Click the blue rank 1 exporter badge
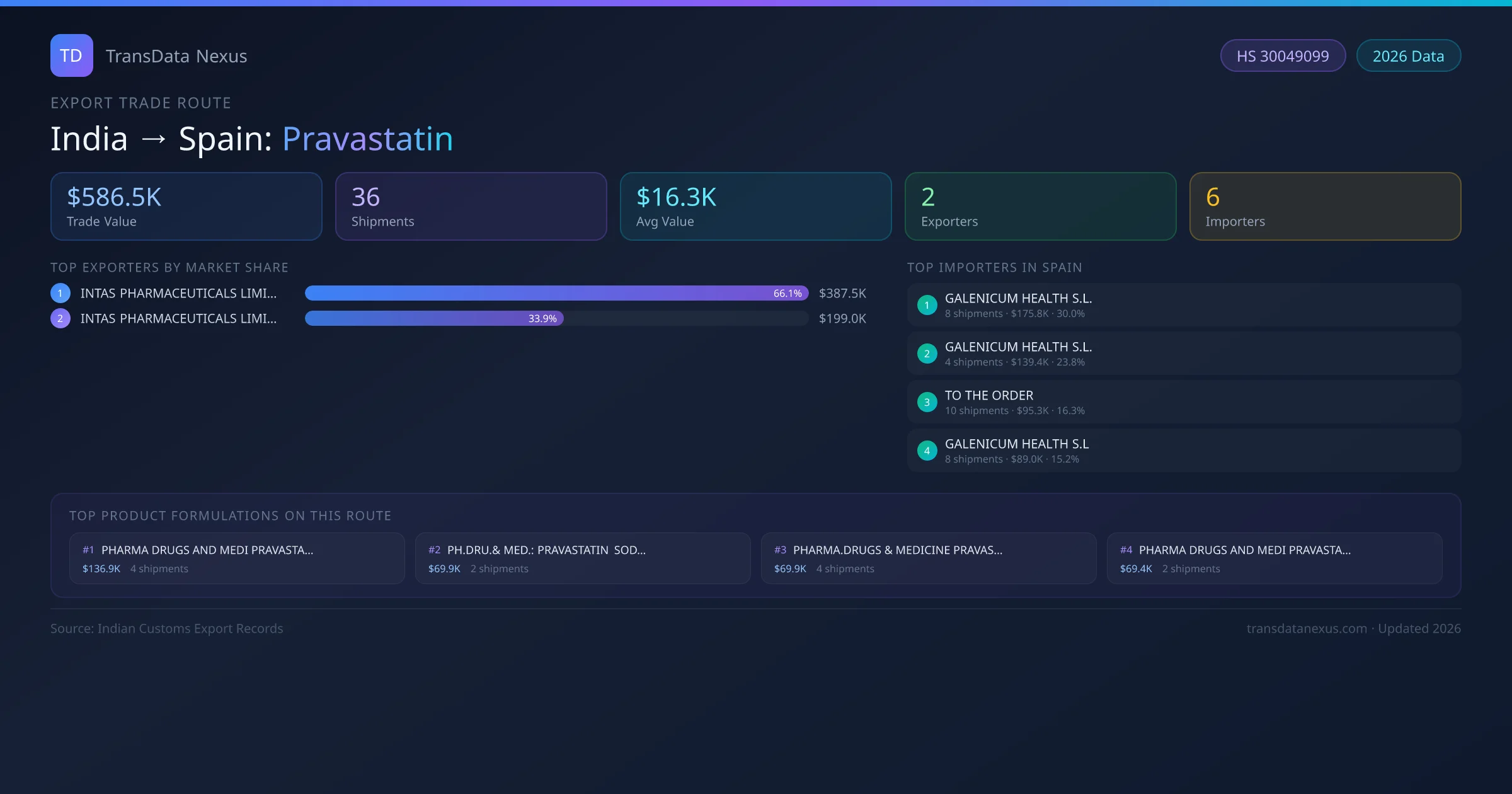 [x=60, y=293]
